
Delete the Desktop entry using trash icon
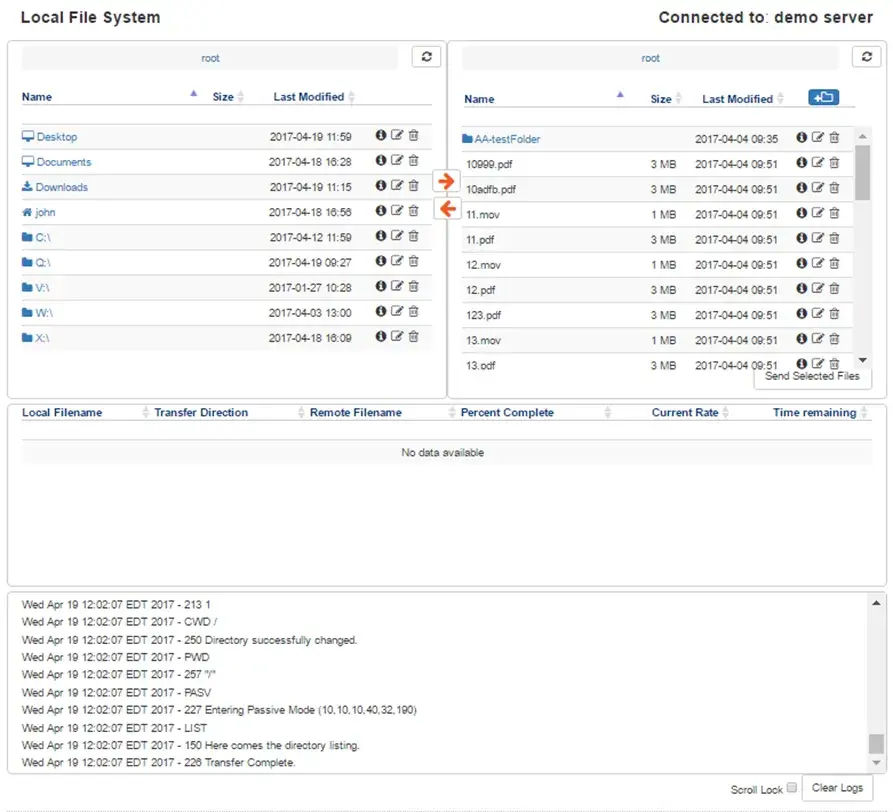coord(414,136)
